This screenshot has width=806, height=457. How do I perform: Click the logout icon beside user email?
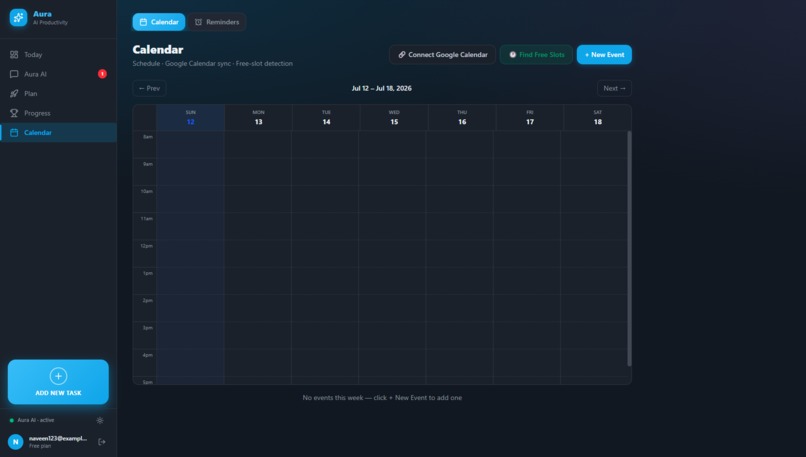[102, 442]
